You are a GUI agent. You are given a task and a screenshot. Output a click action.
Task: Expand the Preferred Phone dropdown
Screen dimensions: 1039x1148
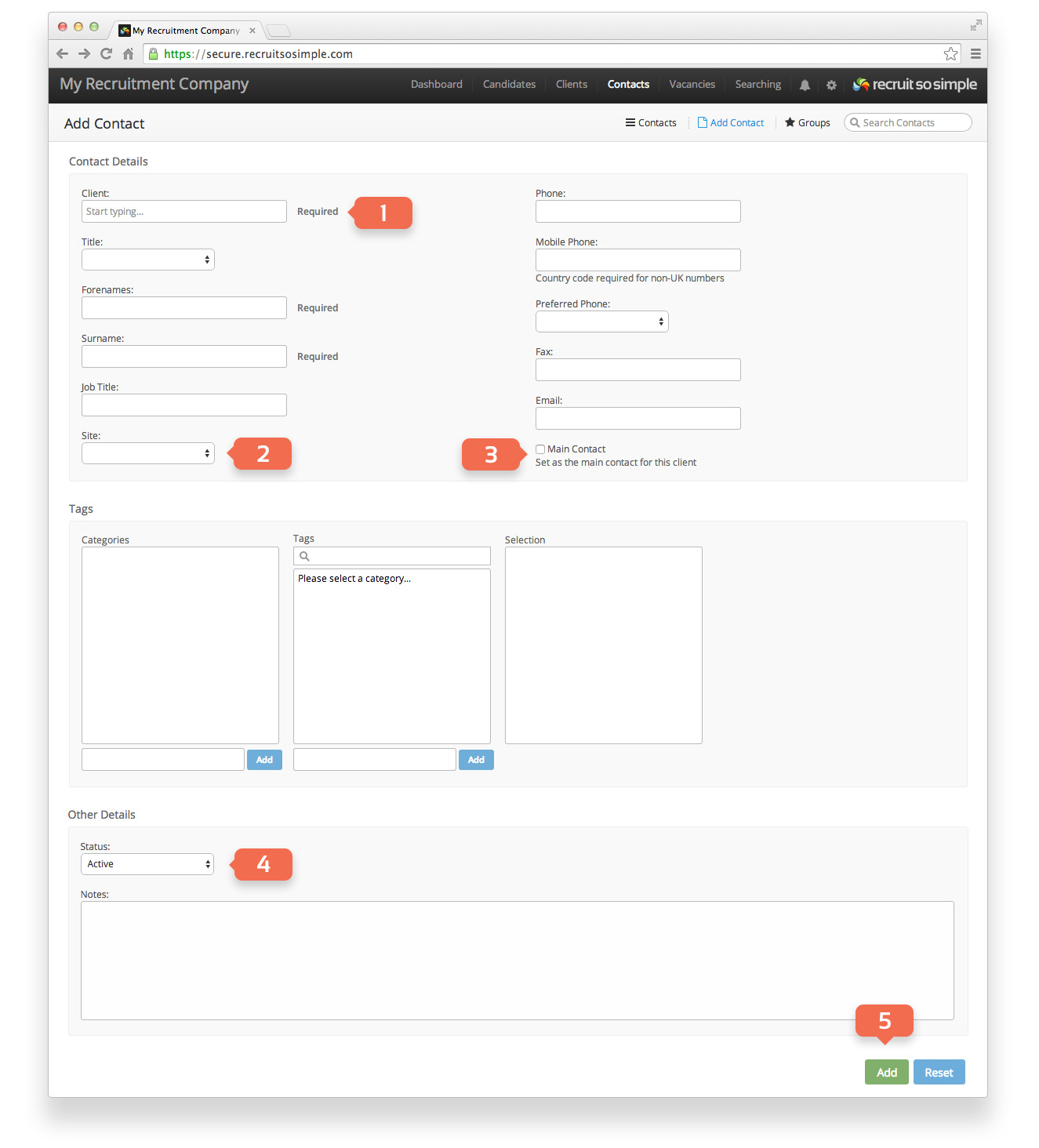pyautogui.click(x=602, y=322)
